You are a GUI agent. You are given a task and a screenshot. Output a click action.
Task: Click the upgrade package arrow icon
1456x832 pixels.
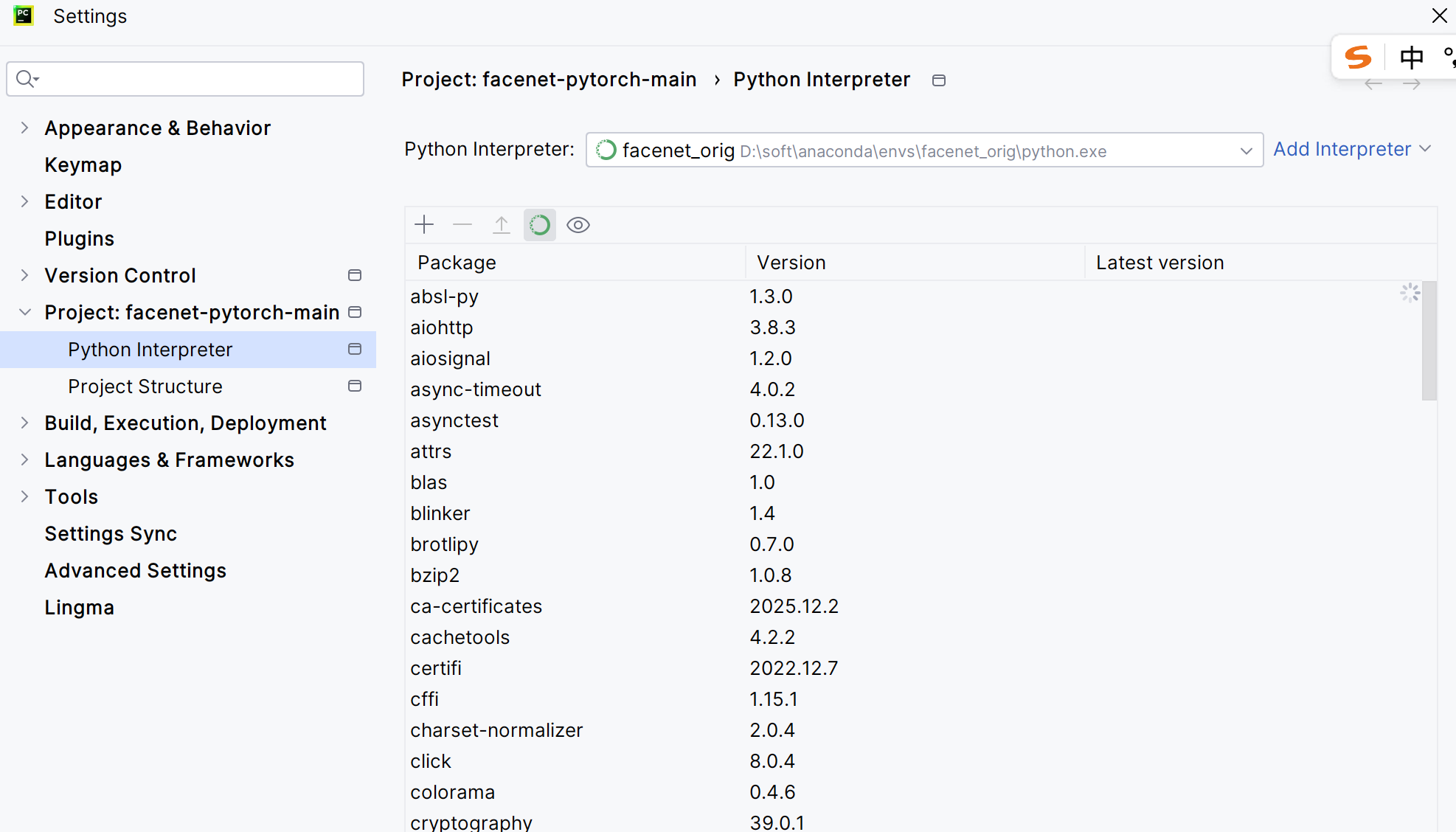click(502, 225)
